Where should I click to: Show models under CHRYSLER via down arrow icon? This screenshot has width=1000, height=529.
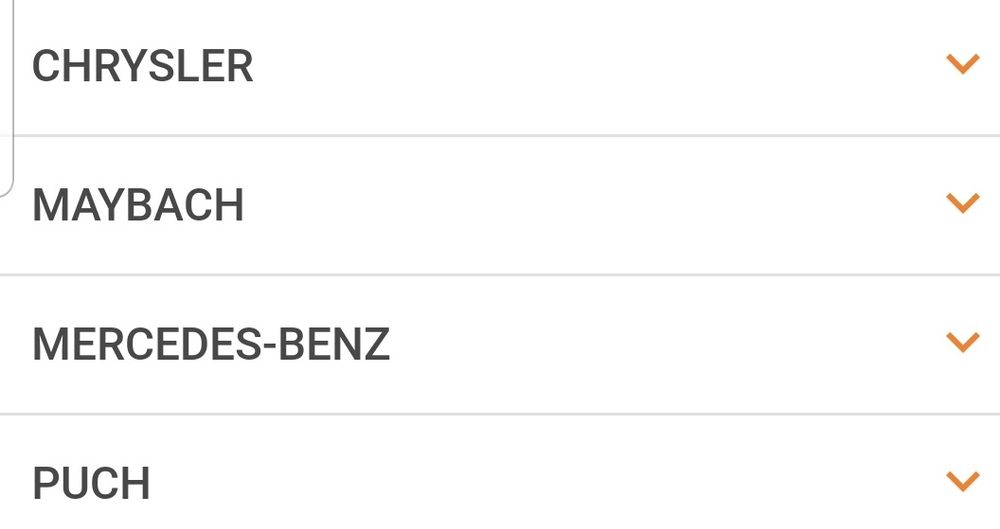pyautogui.click(x=962, y=65)
